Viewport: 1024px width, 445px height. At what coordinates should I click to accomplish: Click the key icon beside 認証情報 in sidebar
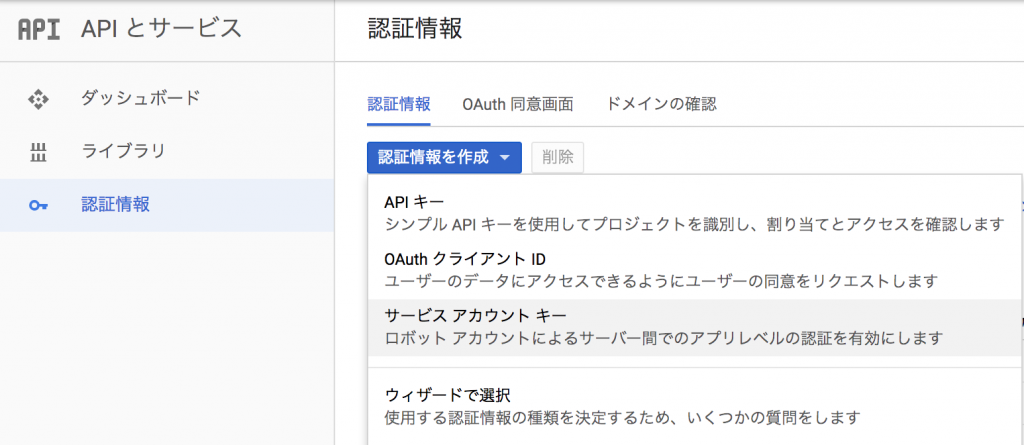tap(39, 206)
